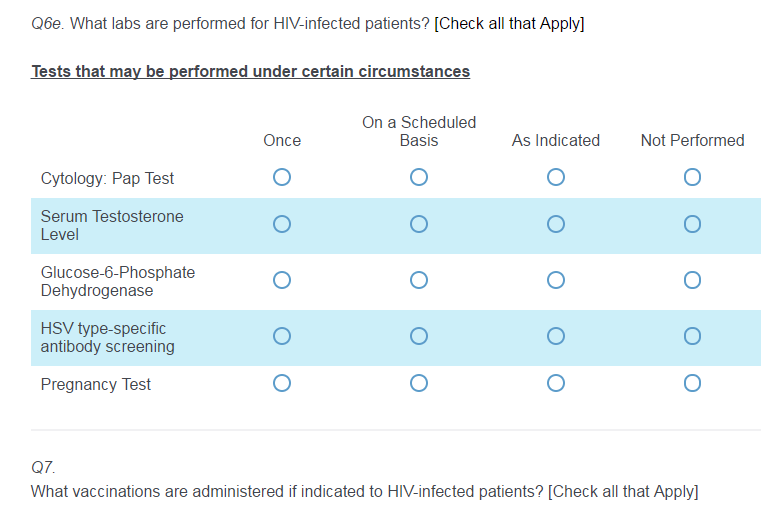Mark HSV antibody screening as scheduled basis
The height and width of the screenshot is (518, 776).
(x=419, y=337)
